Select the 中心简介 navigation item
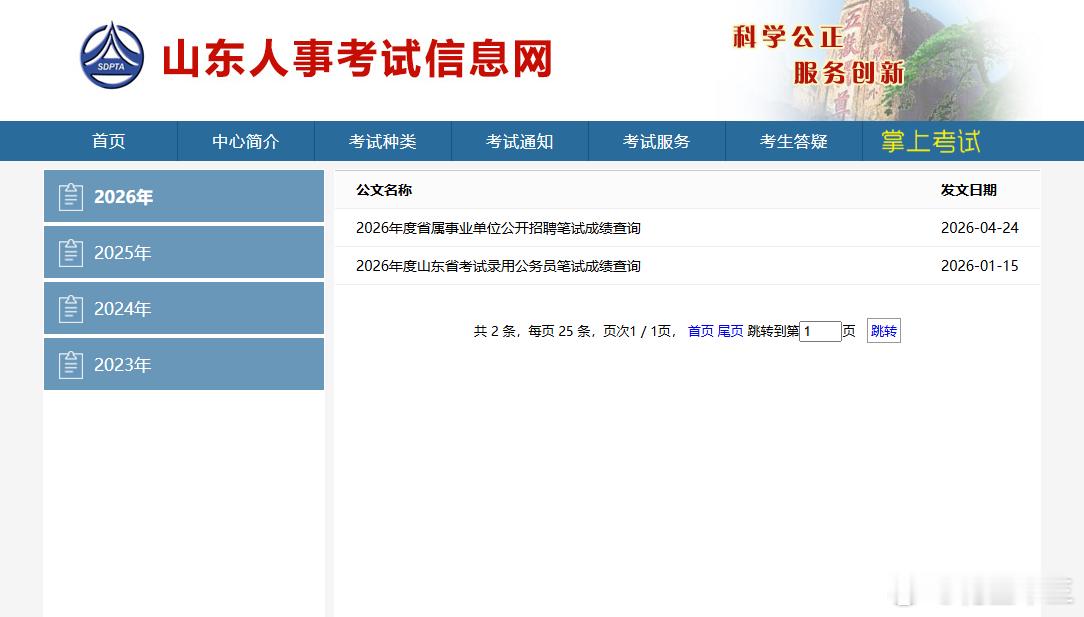This screenshot has height=617, width=1084. 245,141
